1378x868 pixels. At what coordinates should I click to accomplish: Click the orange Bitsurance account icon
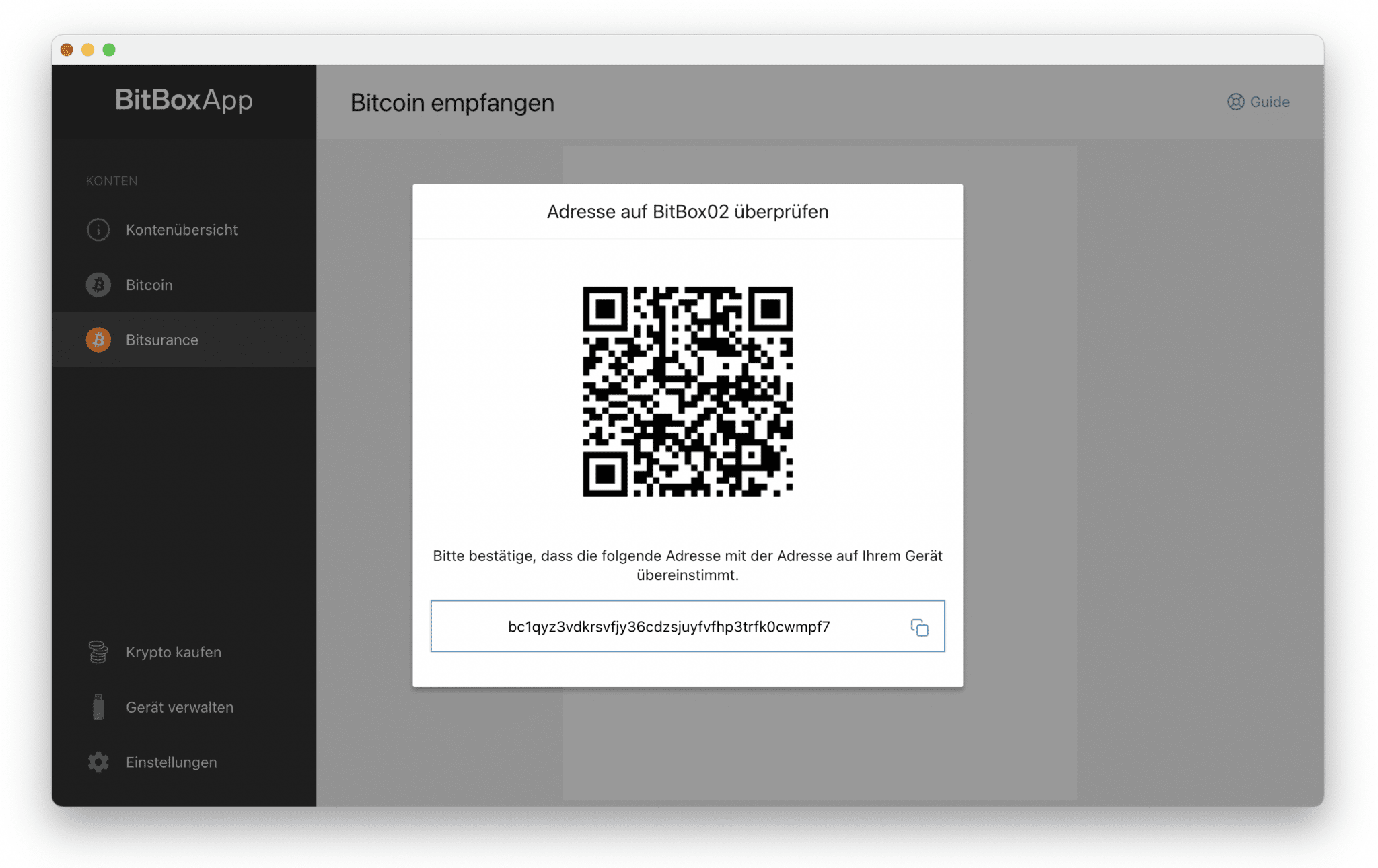point(98,340)
